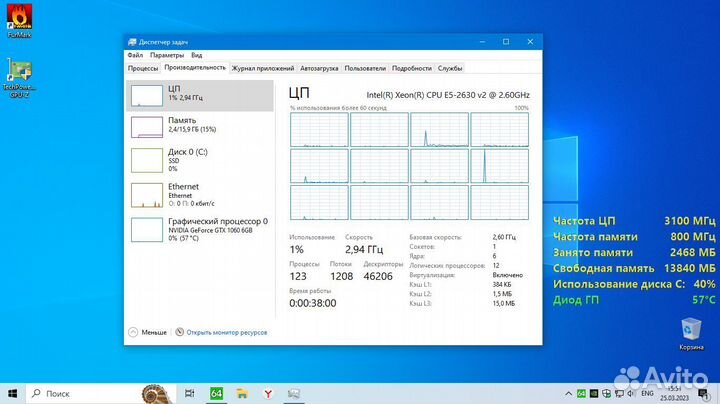720x404 pixels.
Task: Click the volume speaker tray icon
Action: [x=631, y=393]
